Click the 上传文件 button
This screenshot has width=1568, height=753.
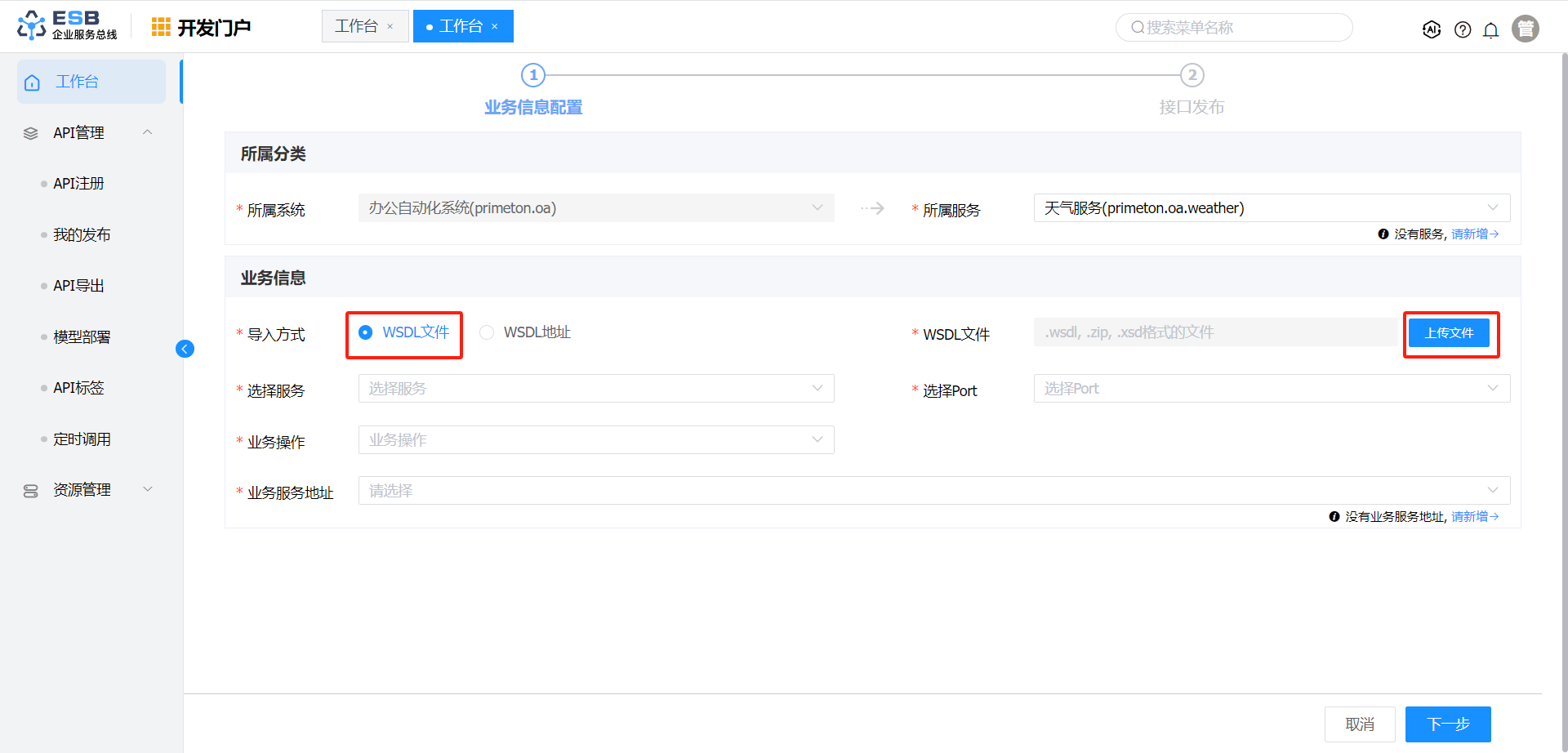point(1449,333)
